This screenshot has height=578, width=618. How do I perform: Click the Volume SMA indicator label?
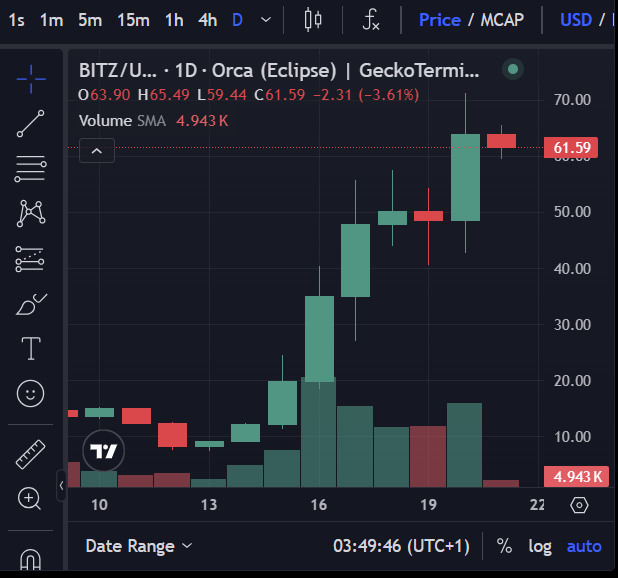(x=122, y=121)
